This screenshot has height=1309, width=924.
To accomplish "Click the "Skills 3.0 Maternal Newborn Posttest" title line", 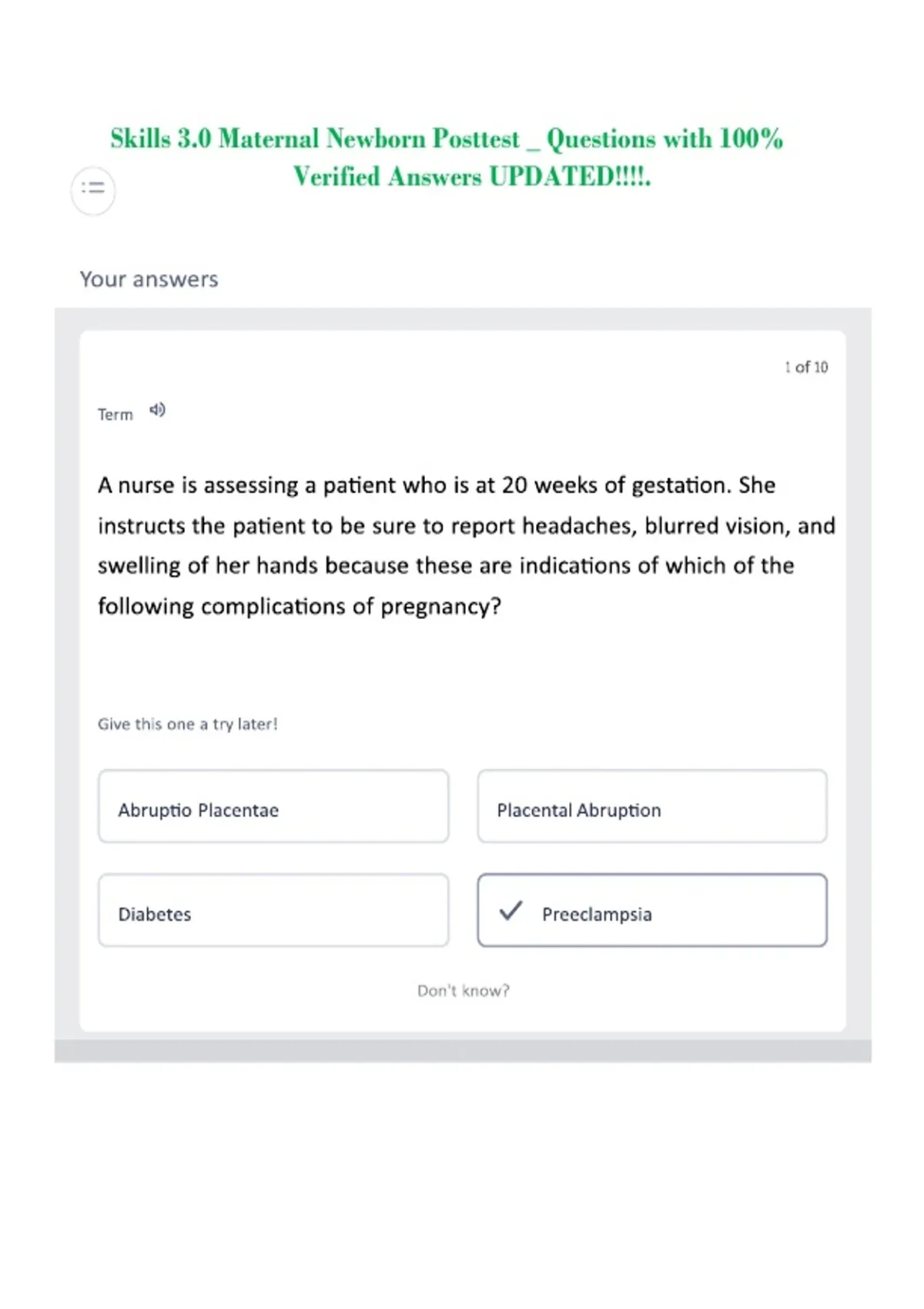I will (x=447, y=139).
